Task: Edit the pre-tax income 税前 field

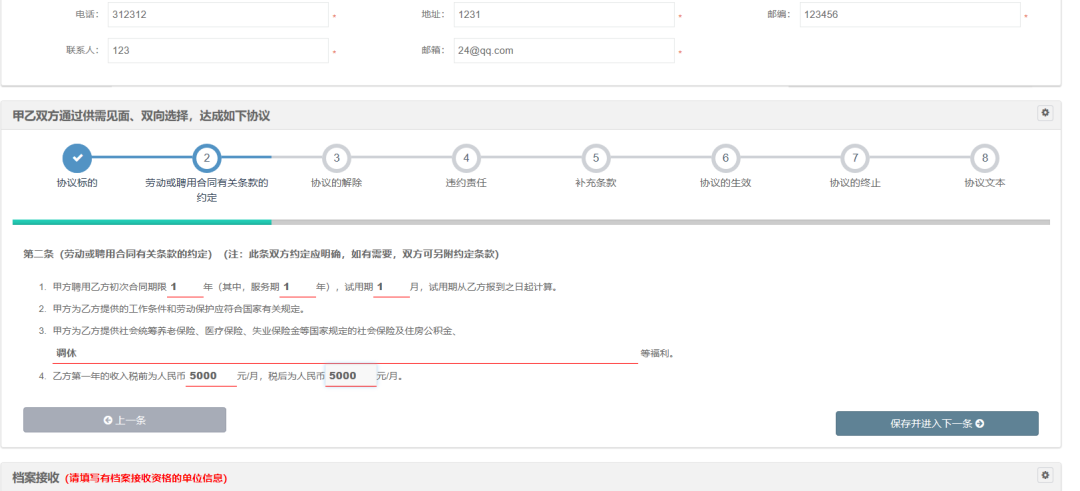Action: coord(210,376)
